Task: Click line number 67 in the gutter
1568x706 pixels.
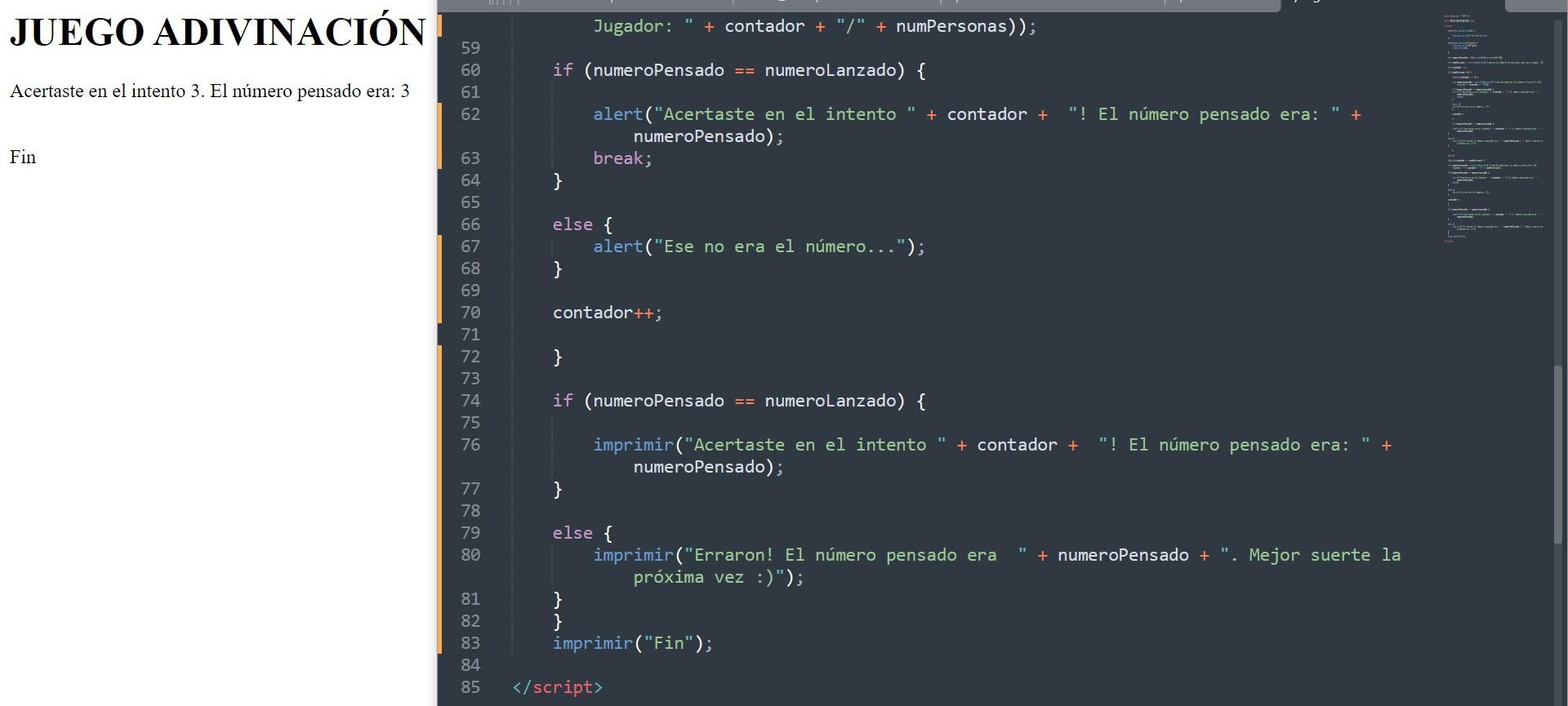Action: click(470, 246)
